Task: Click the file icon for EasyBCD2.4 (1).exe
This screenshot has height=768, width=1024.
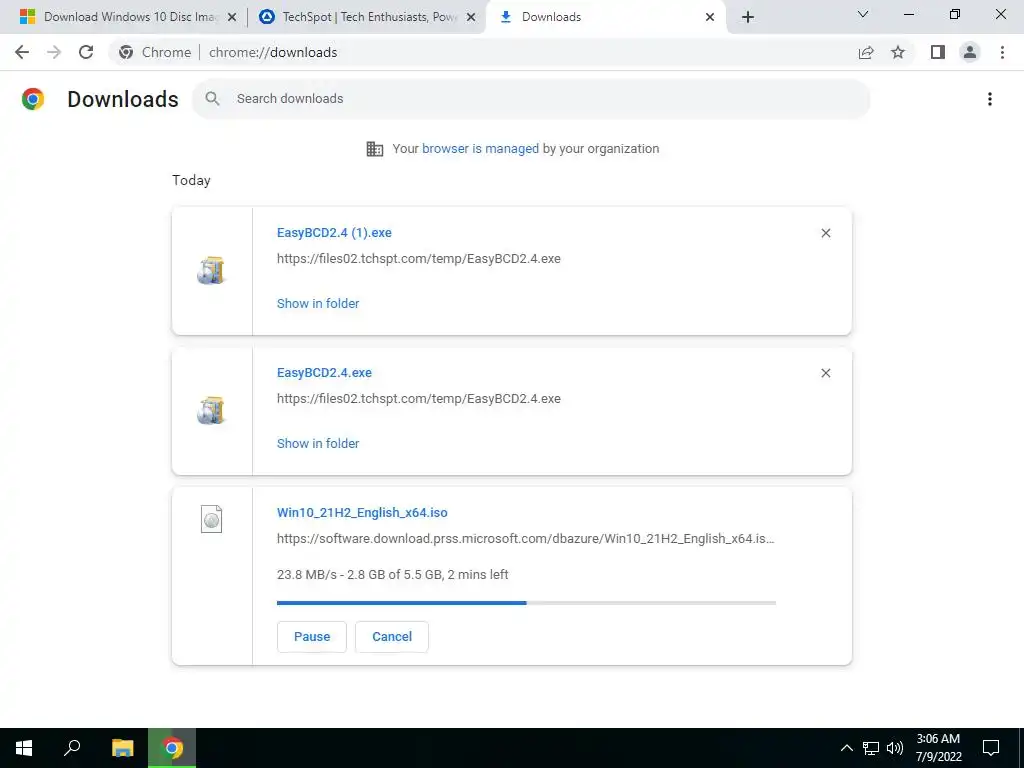Action: (211, 270)
